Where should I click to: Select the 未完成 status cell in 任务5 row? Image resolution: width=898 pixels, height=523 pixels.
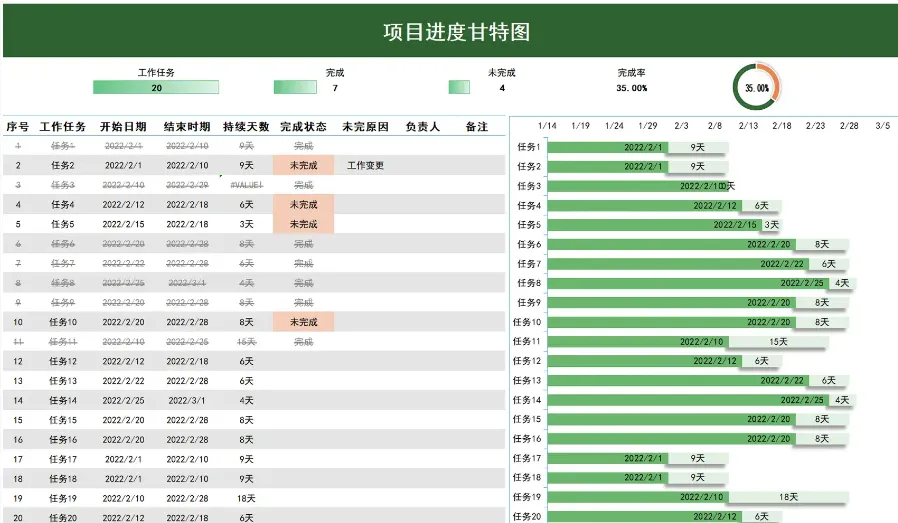point(304,224)
